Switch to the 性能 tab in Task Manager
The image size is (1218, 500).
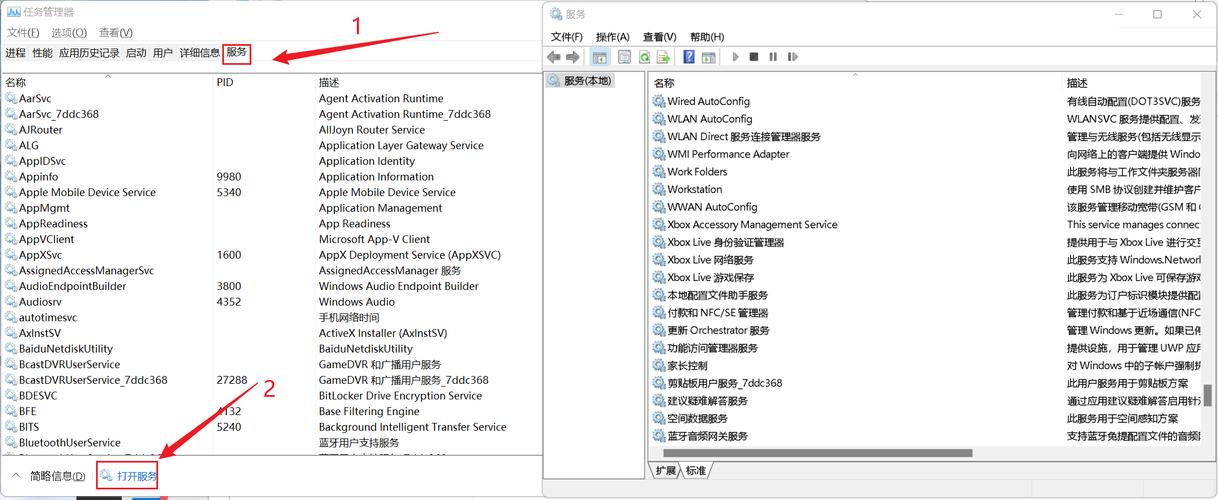pos(42,53)
